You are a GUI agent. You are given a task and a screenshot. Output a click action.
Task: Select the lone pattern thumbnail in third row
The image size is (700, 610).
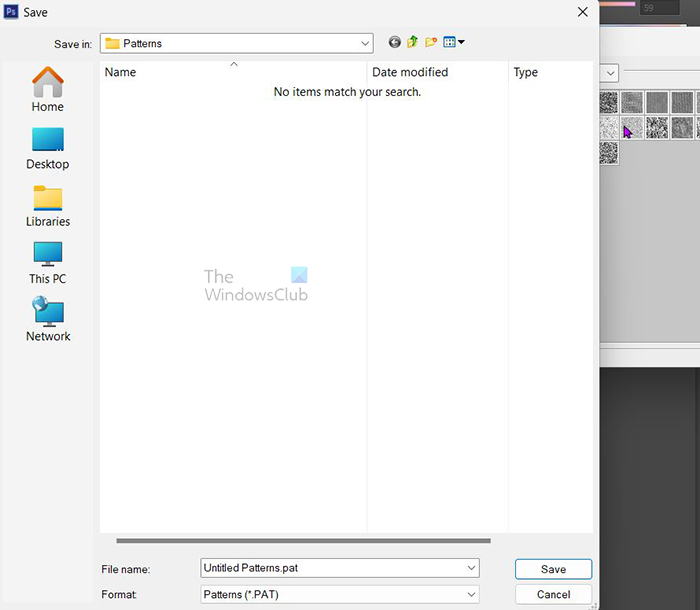(x=609, y=153)
